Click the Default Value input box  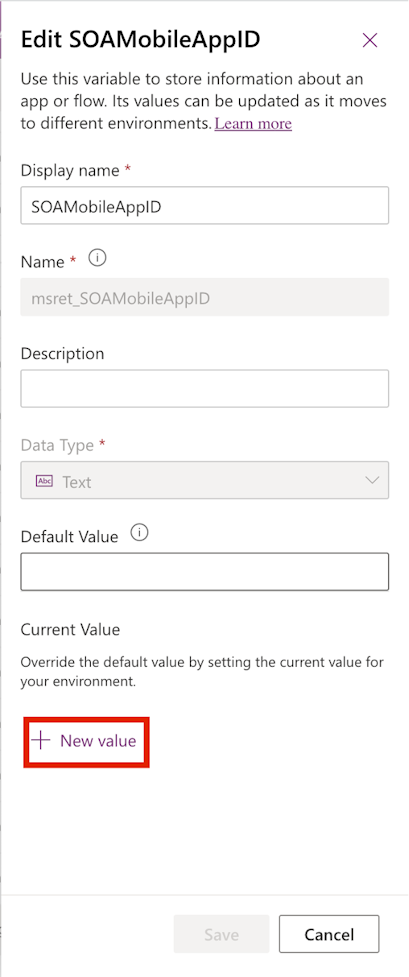click(204, 571)
